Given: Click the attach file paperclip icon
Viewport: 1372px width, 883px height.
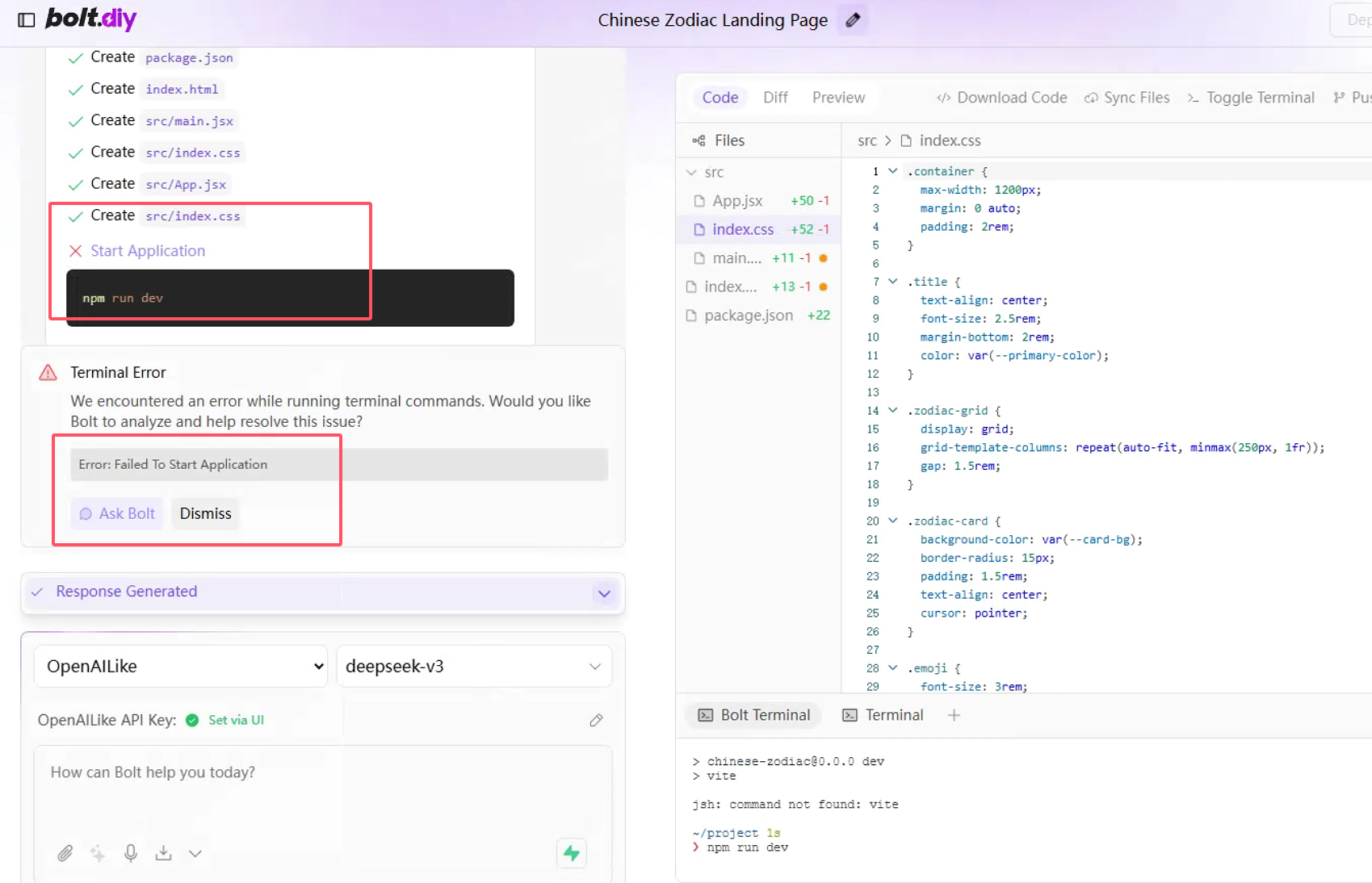Looking at the screenshot, I should [x=65, y=853].
